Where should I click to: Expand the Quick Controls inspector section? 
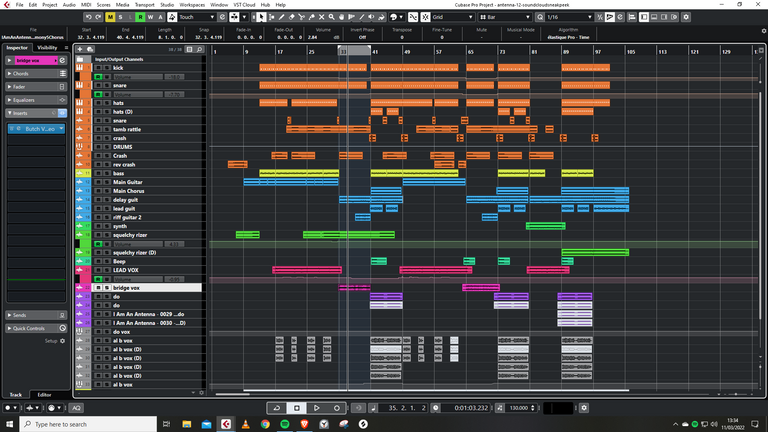pos(36,328)
